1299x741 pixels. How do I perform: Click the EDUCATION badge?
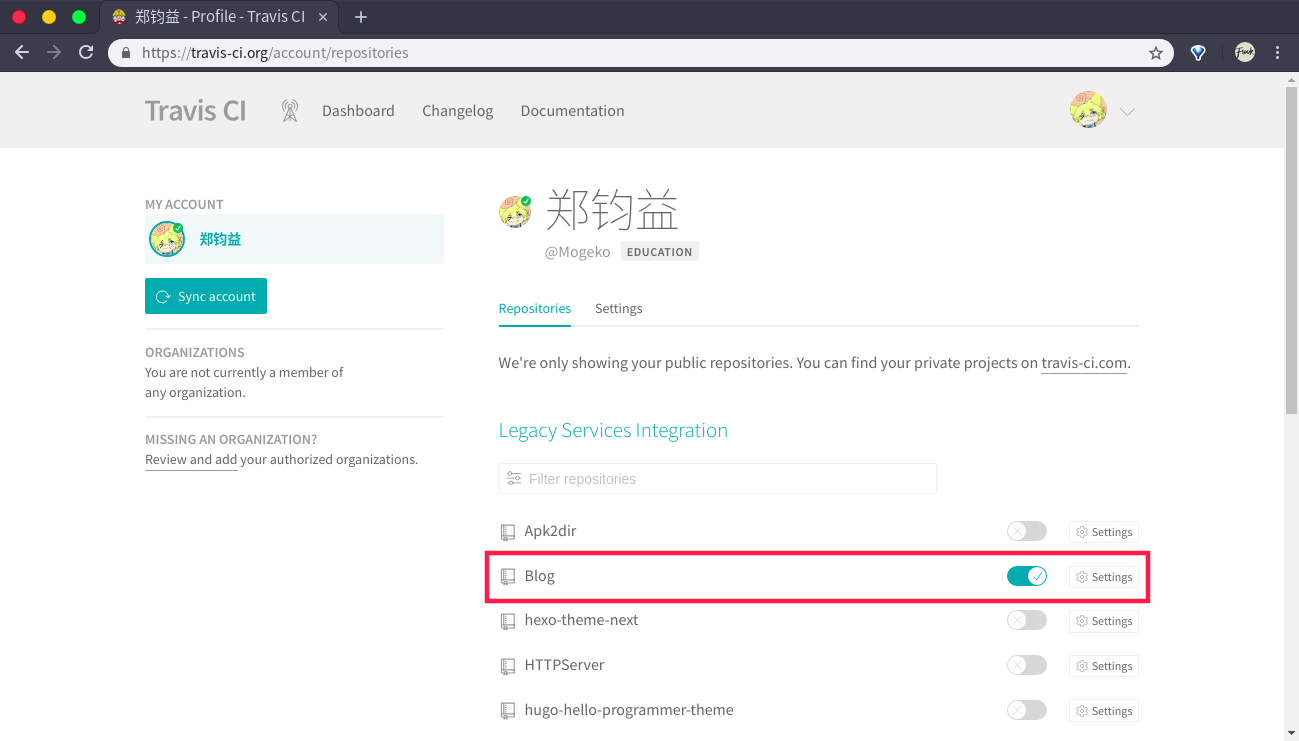(660, 252)
